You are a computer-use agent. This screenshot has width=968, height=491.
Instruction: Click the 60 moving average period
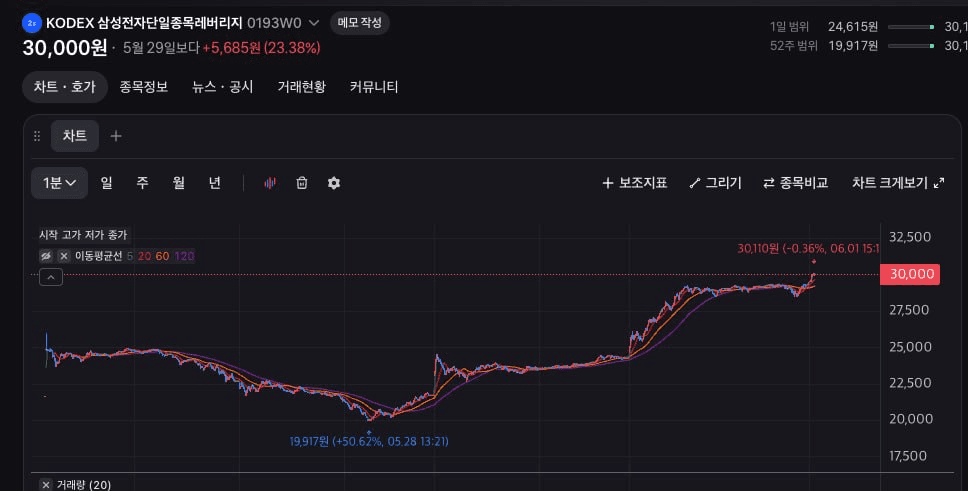(x=162, y=256)
